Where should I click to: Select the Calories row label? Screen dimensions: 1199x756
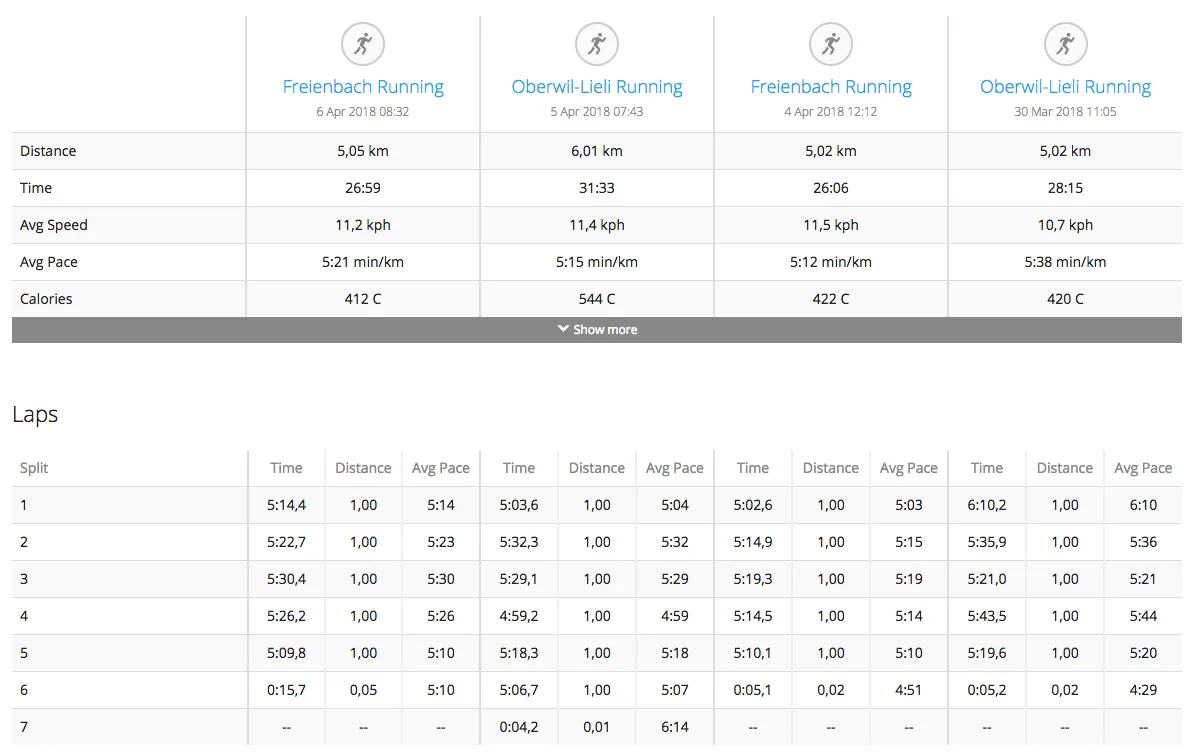46,299
